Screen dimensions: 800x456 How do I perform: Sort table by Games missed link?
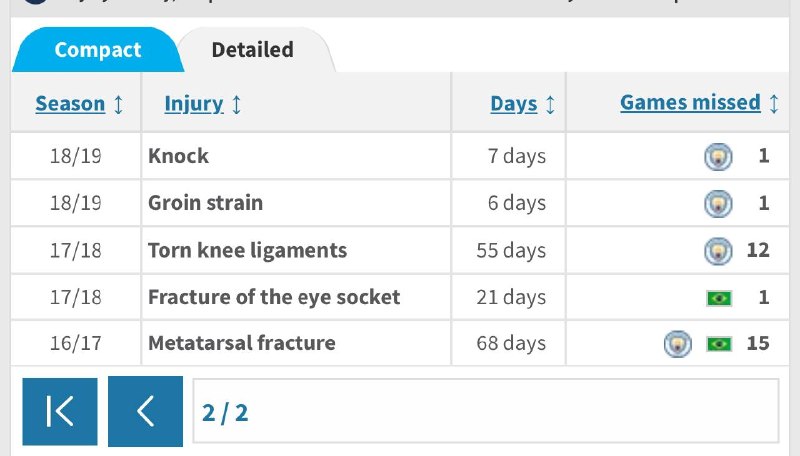point(690,103)
